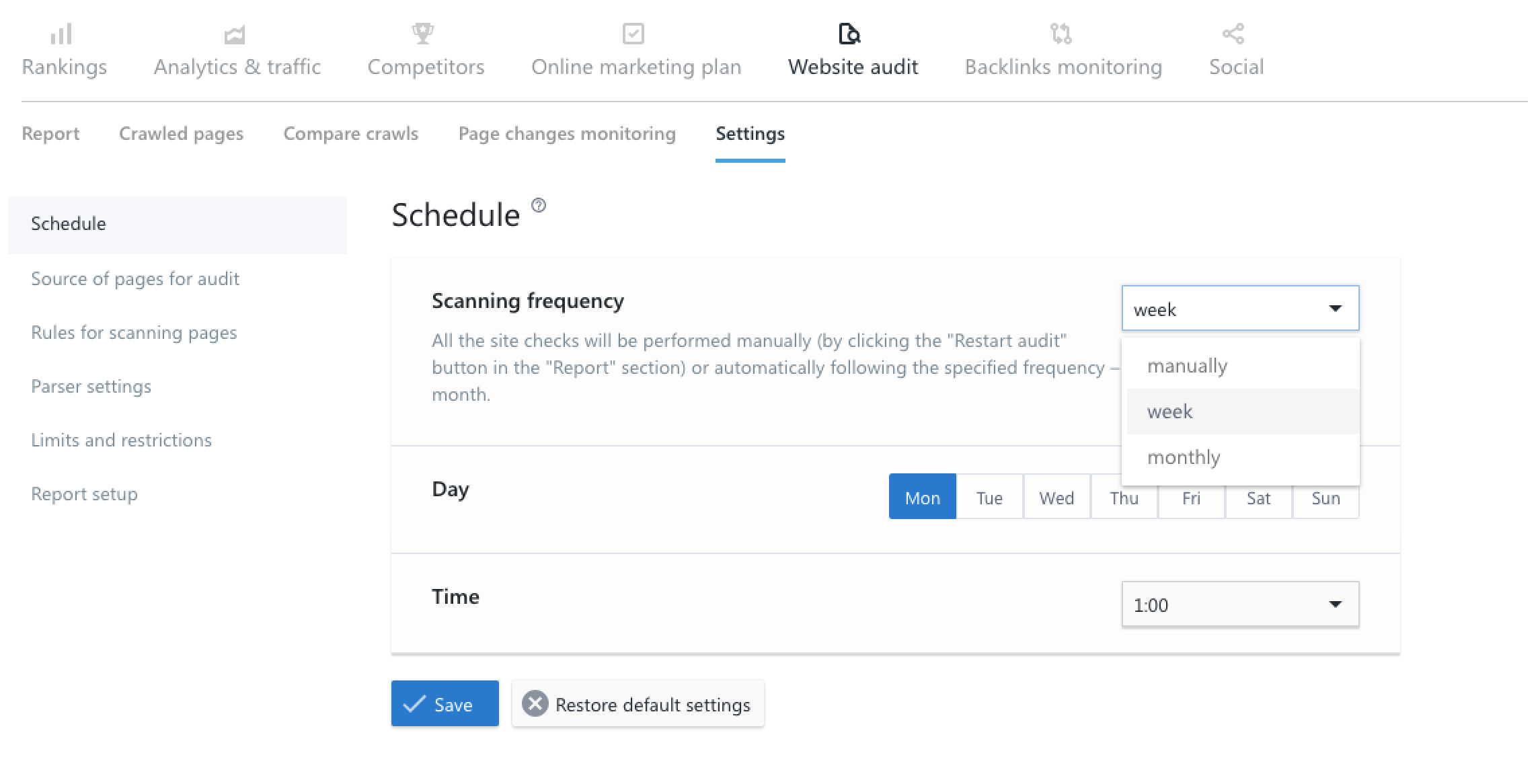Click the Rankings bar chart icon
The height and width of the screenshot is (784, 1540).
[x=61, y=34]
